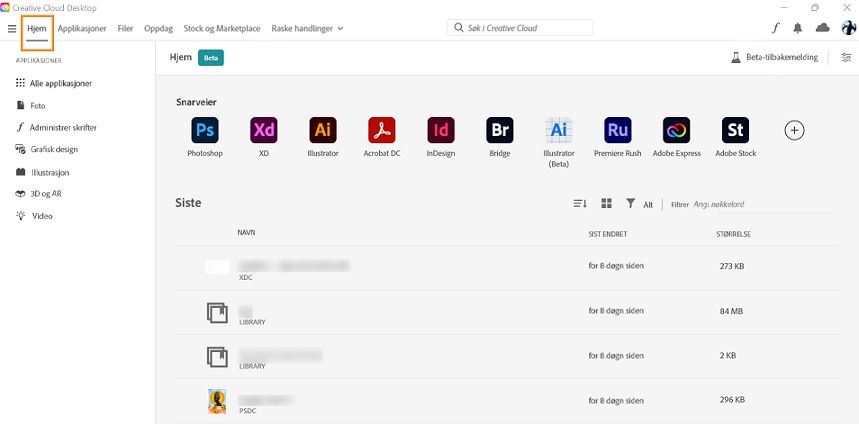Select Alle applikasjoner in sidebar
859x424 pixels.
(x=54, y=83)
